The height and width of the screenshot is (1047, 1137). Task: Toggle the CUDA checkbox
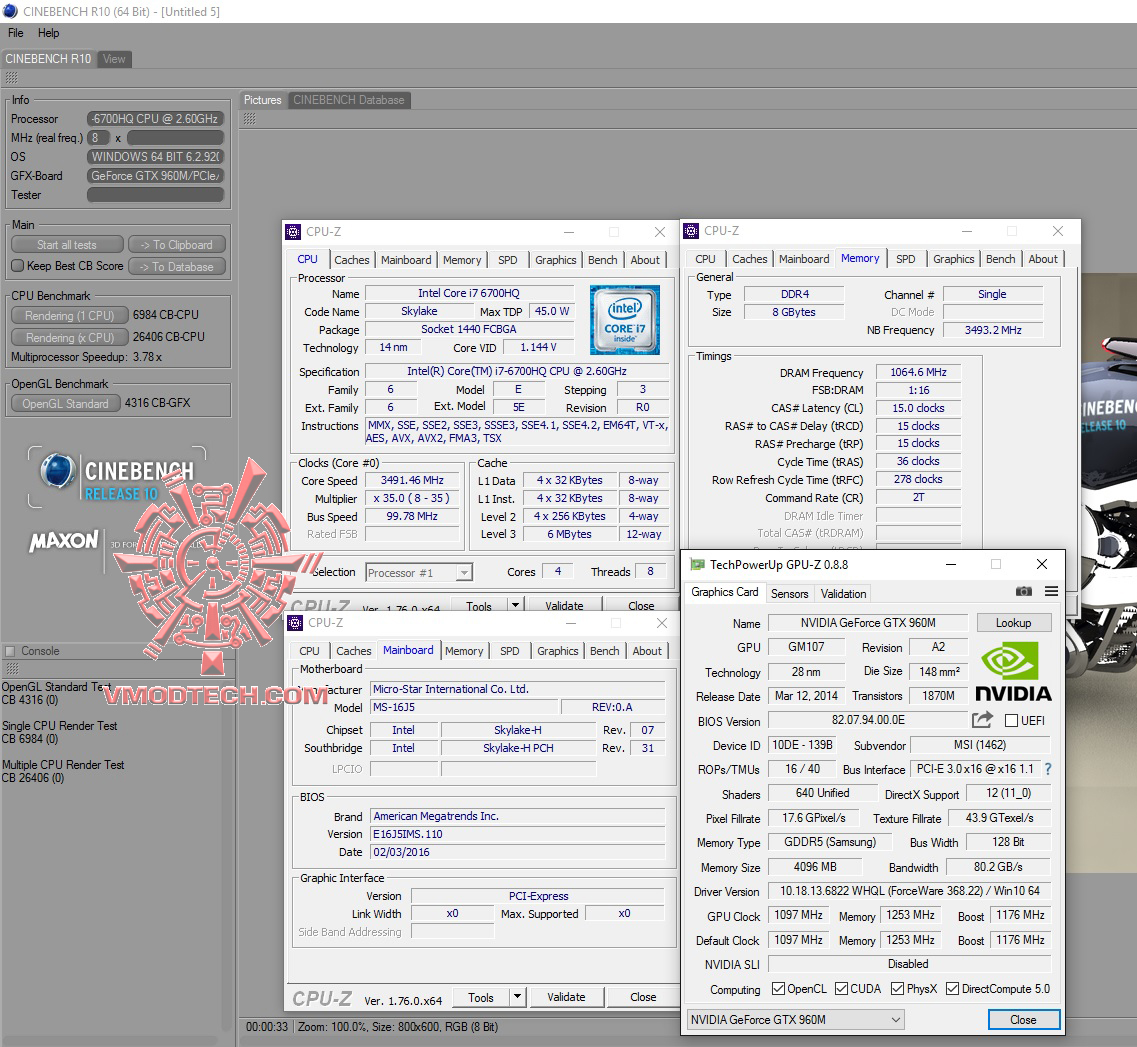pyautogui.click(x=841, y=988)
